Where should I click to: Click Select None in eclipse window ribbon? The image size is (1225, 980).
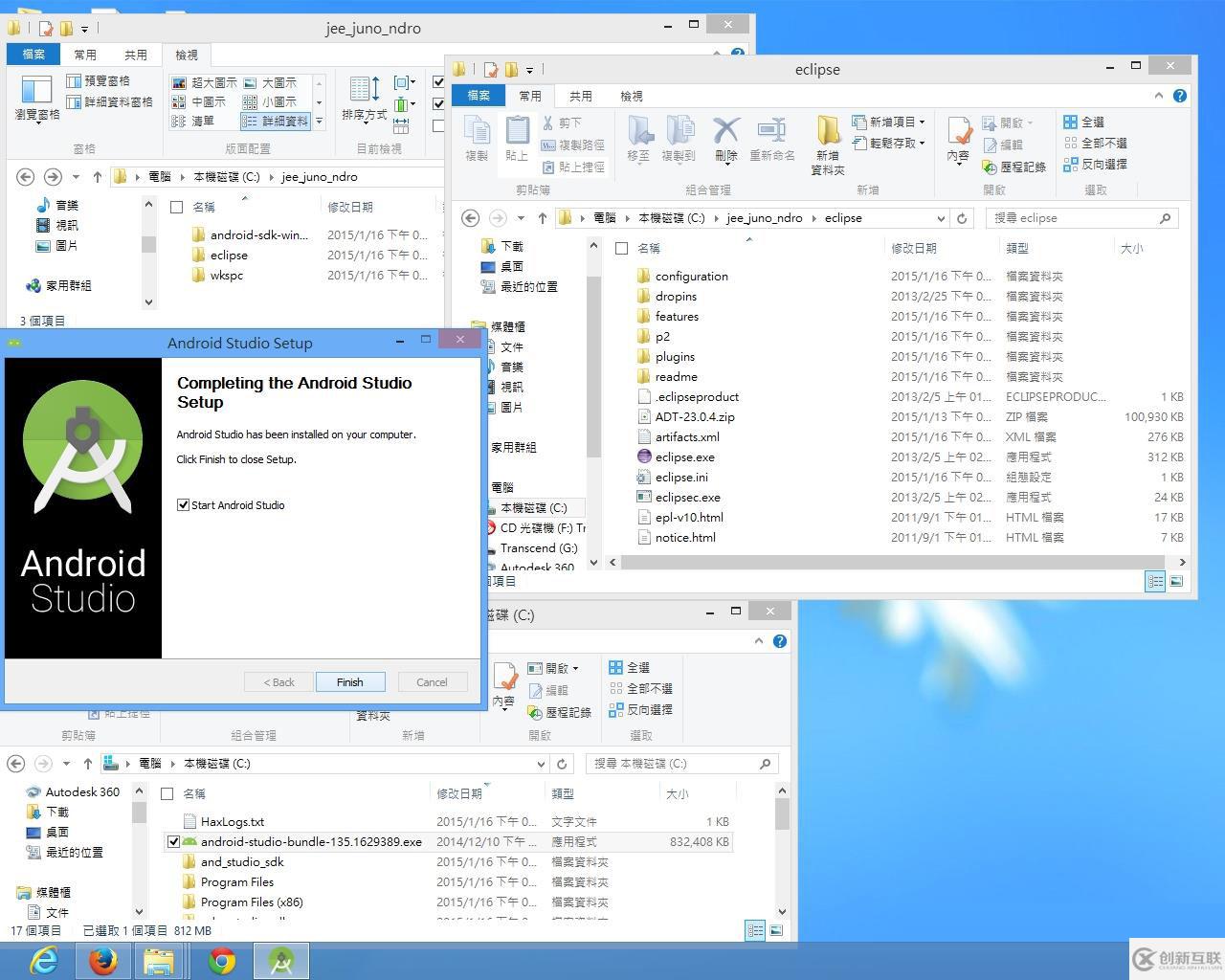(x=1095, y=143)
